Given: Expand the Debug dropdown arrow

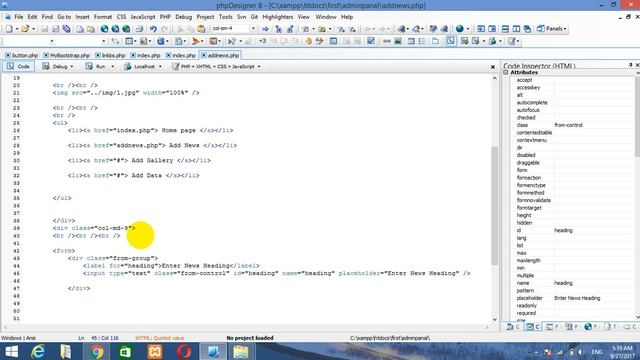Looking at the screenshot, I should (72, 67).
